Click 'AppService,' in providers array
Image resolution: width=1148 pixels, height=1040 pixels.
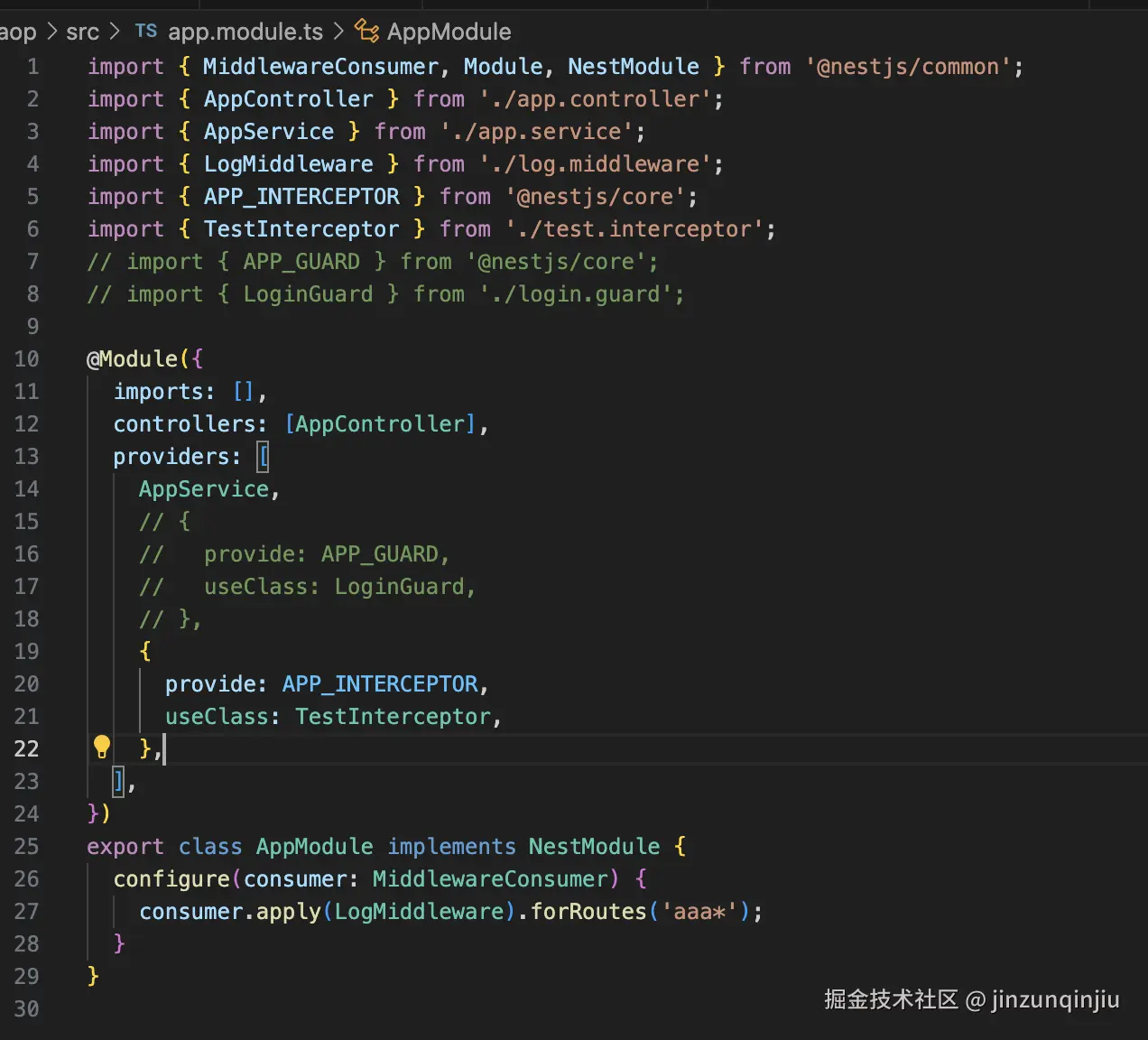point(209,488)
